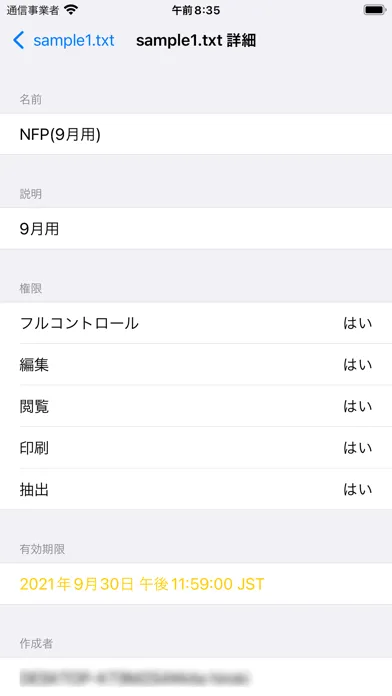Tap the battery icon in status bar

pyautogui.click(x=374, y=10)
